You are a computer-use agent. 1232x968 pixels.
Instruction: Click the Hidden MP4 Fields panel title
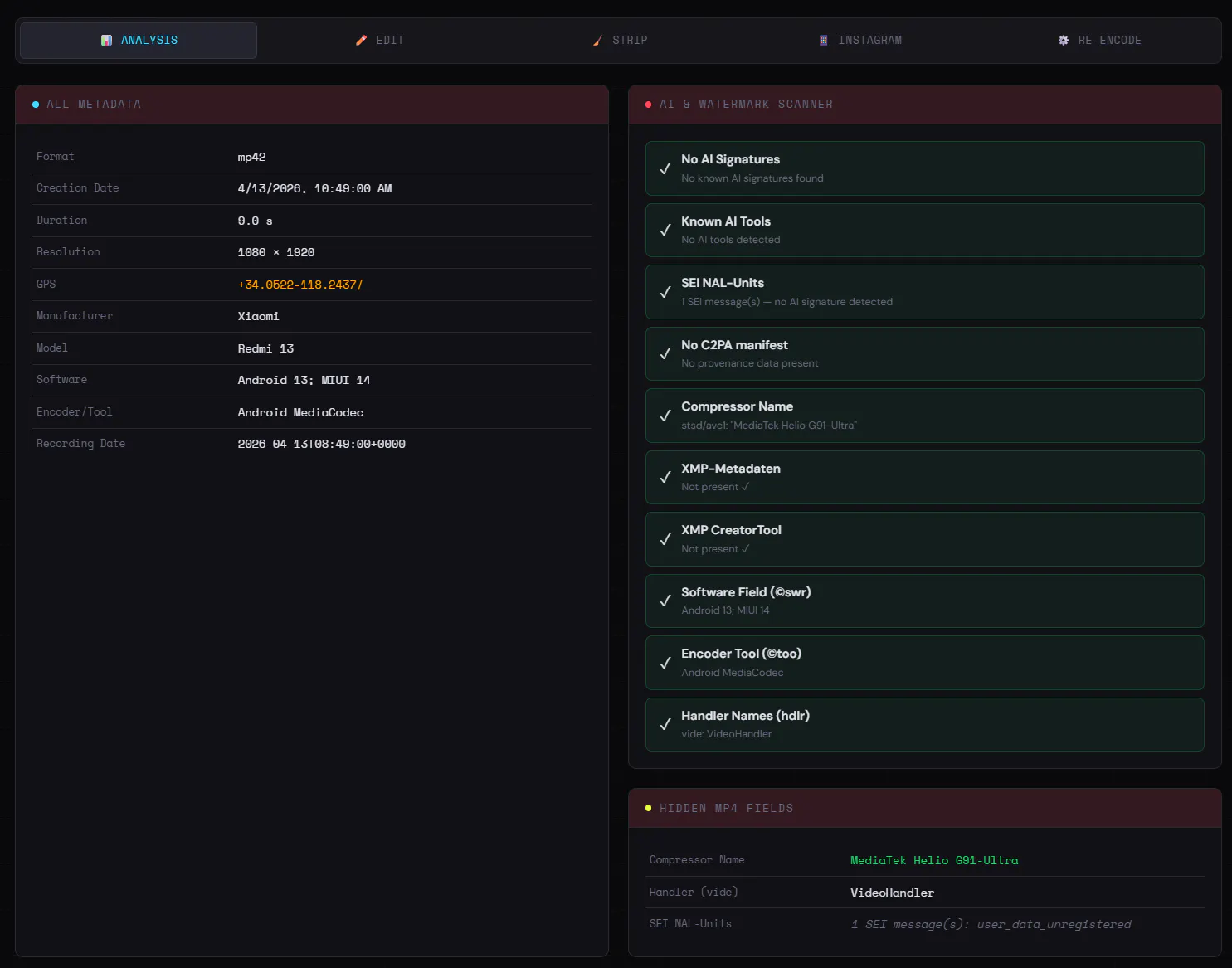pyautogui.click(x=726, y=808)
